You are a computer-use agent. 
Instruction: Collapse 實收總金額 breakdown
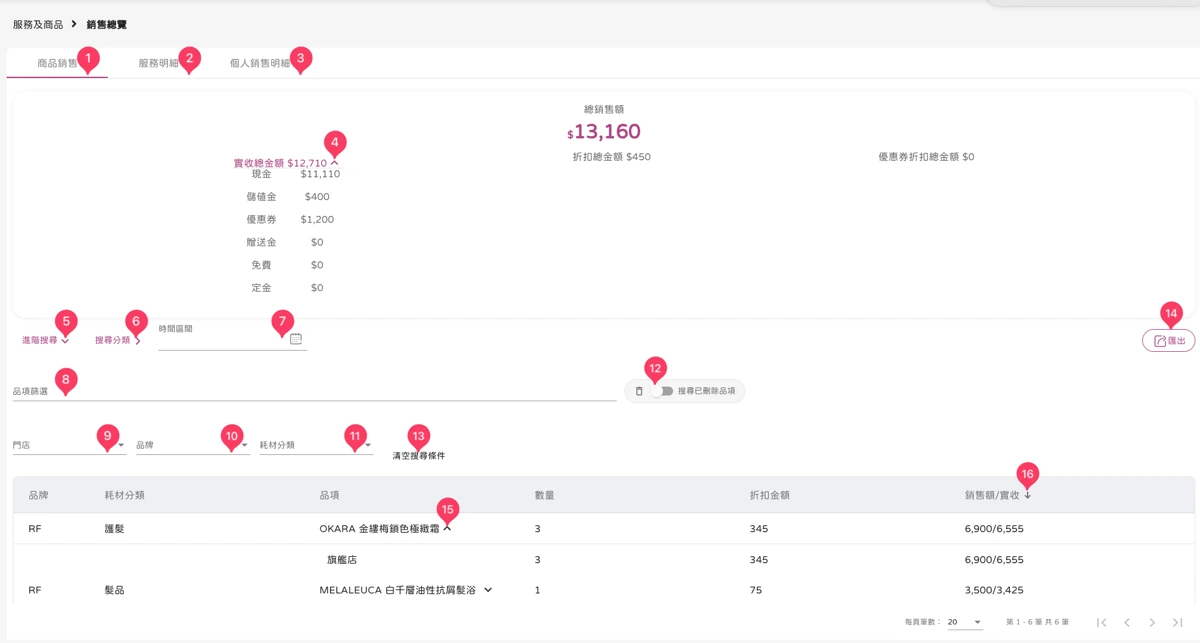(335, 163)
